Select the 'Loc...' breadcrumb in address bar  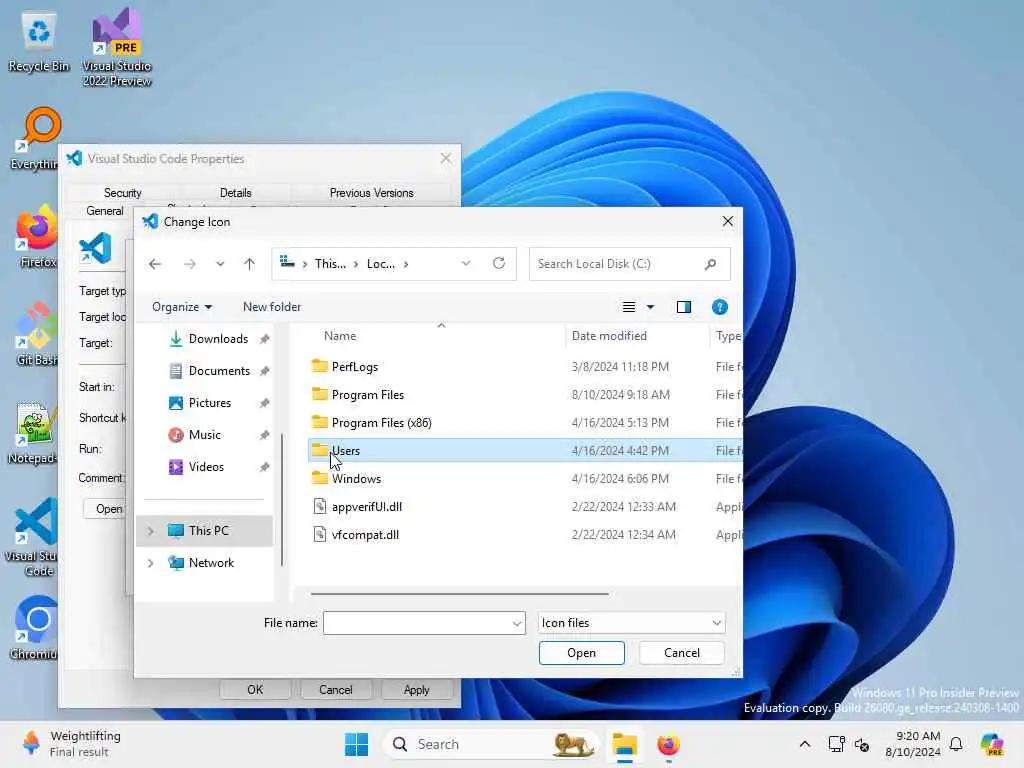(381, 264)
